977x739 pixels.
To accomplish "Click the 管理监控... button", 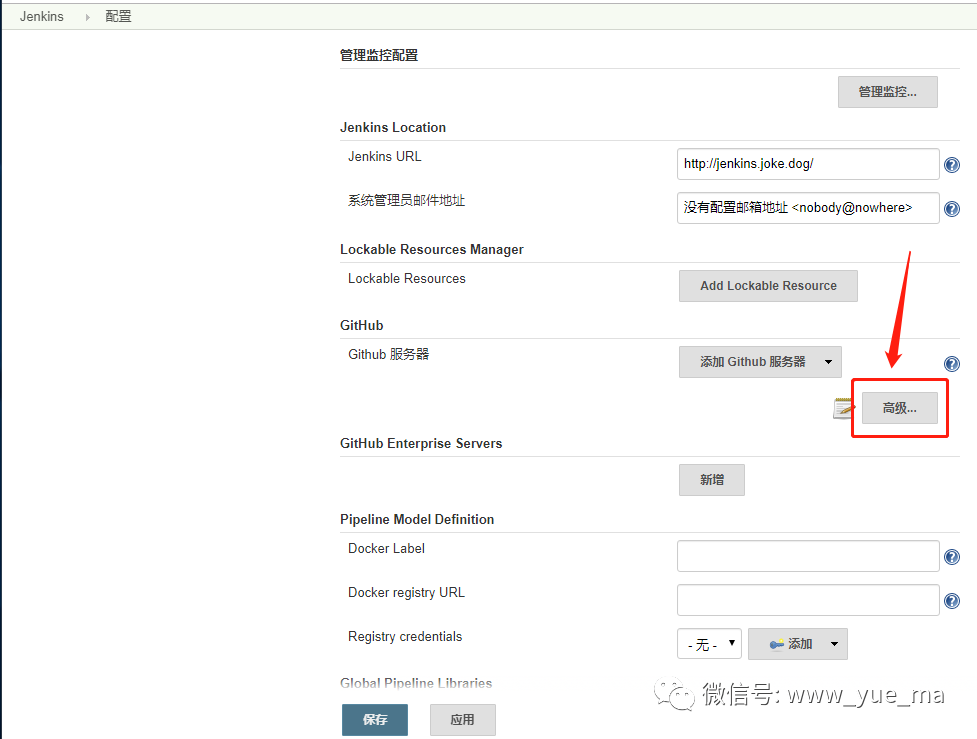I will tap(887, 91).
